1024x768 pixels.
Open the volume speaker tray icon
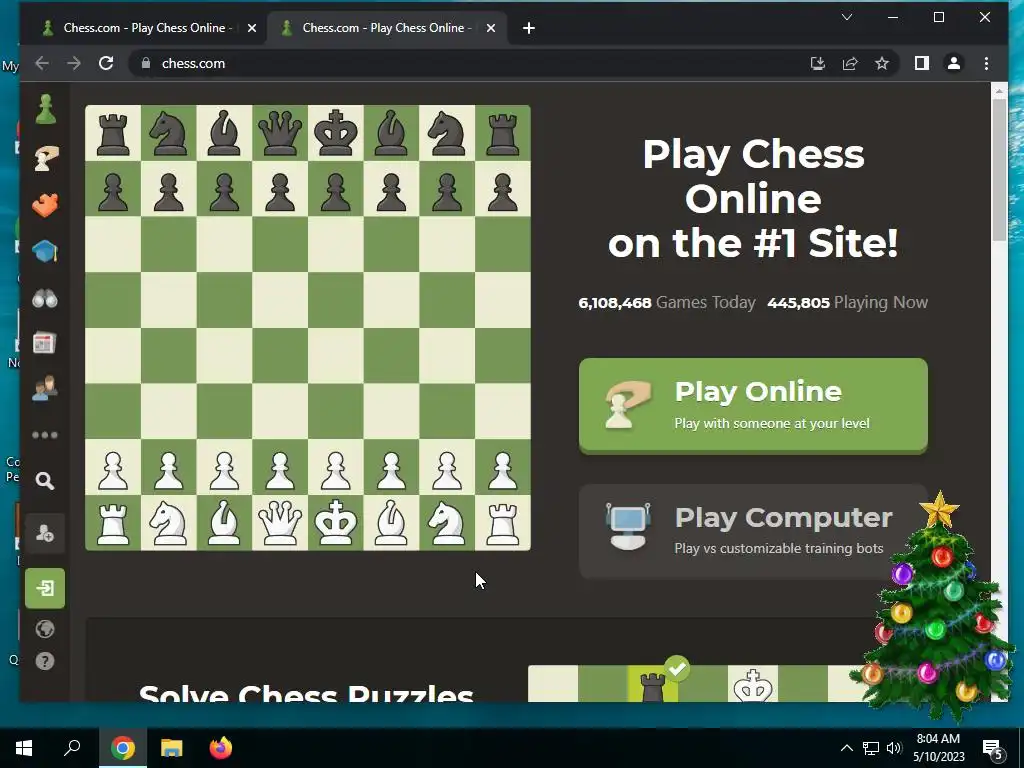894,748
